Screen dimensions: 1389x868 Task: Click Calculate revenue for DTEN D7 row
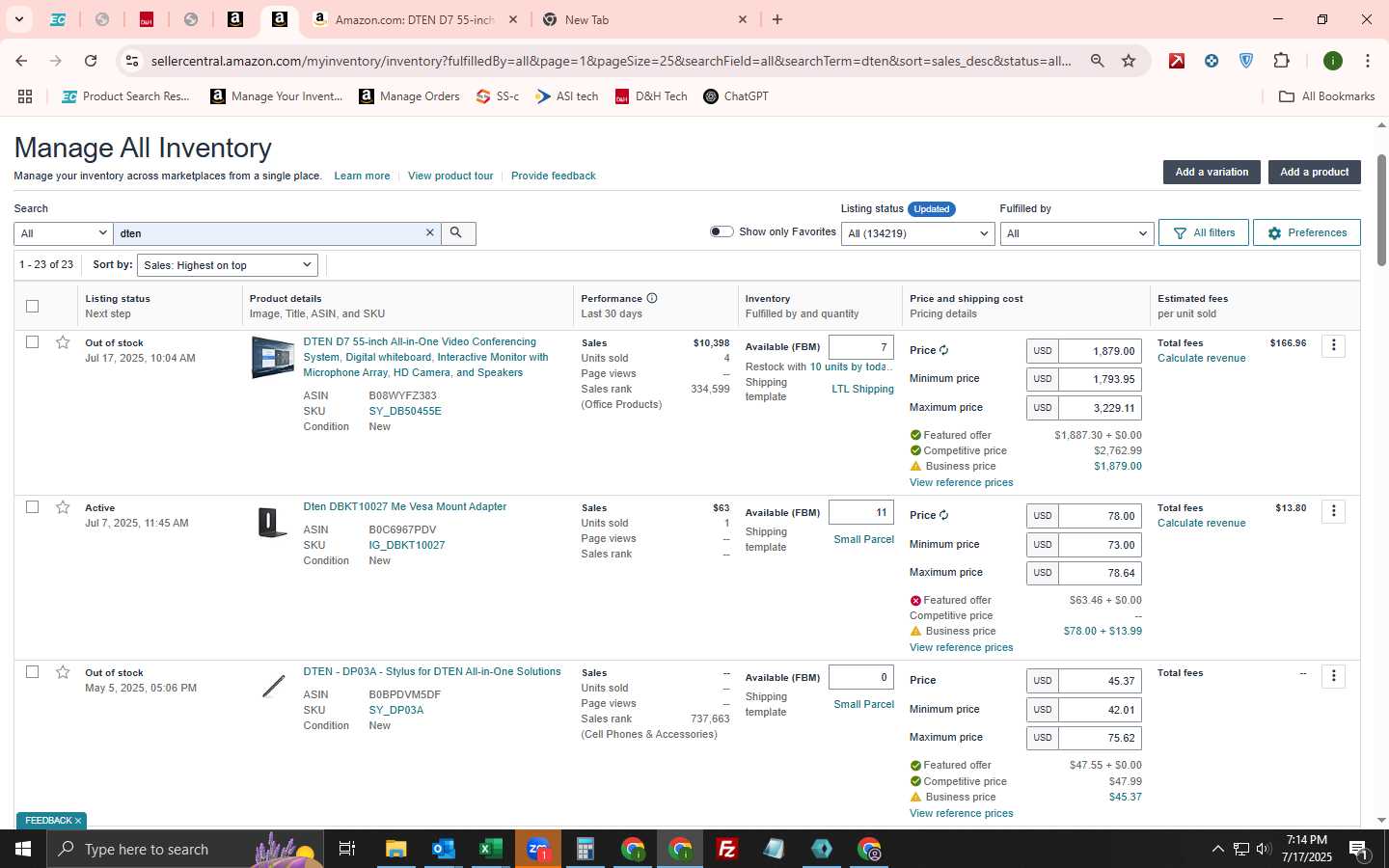point(1201,358)
